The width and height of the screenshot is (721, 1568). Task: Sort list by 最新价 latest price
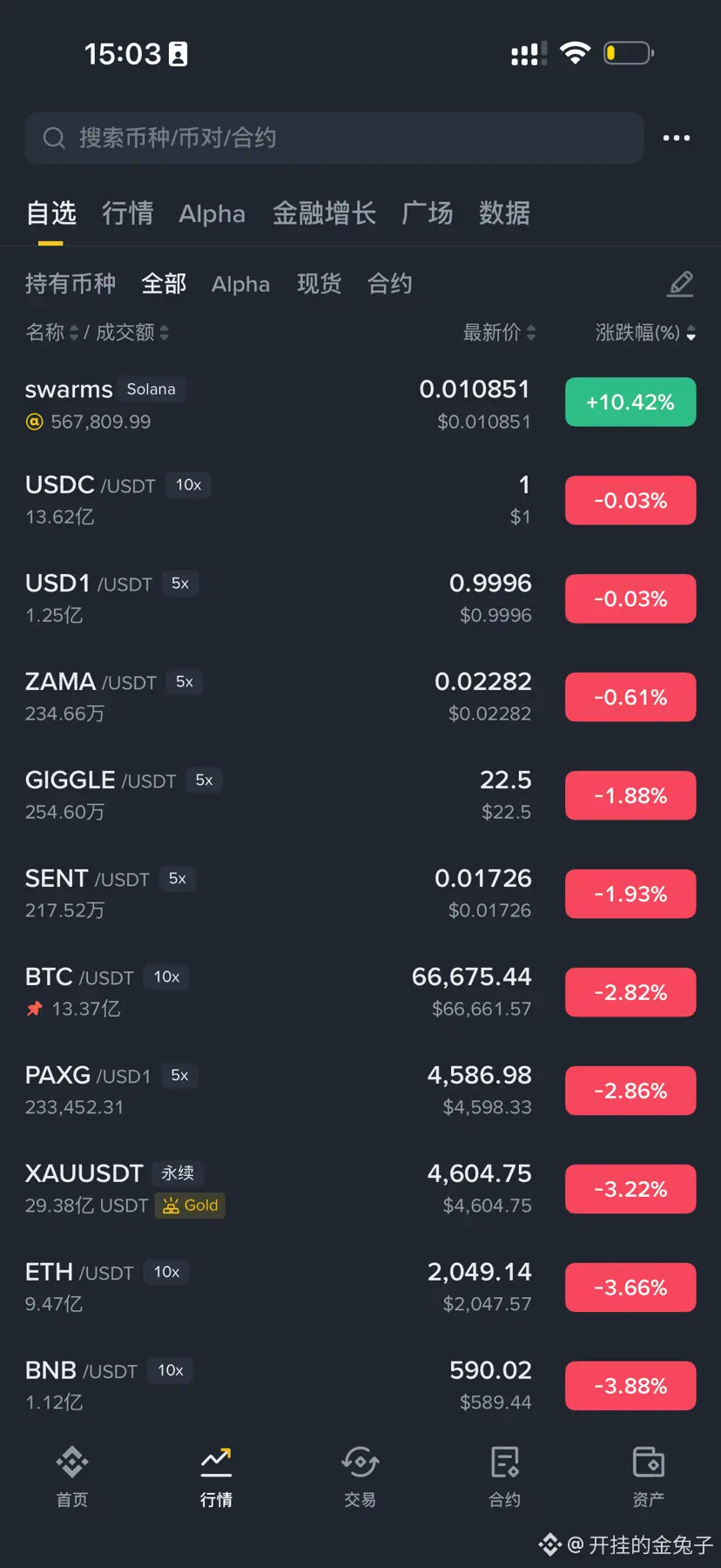[x=499, y=333]
